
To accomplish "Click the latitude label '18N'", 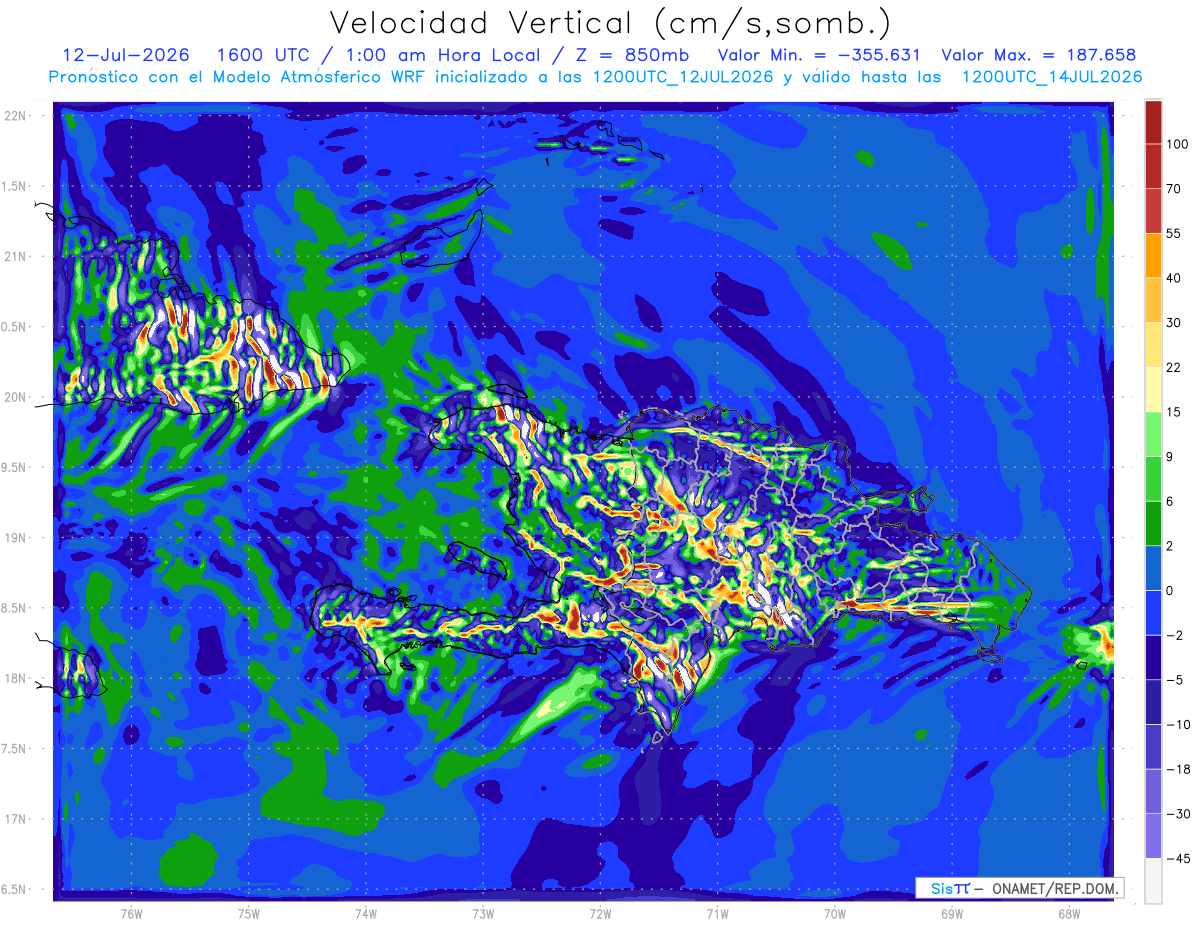I will pos(17,678).
